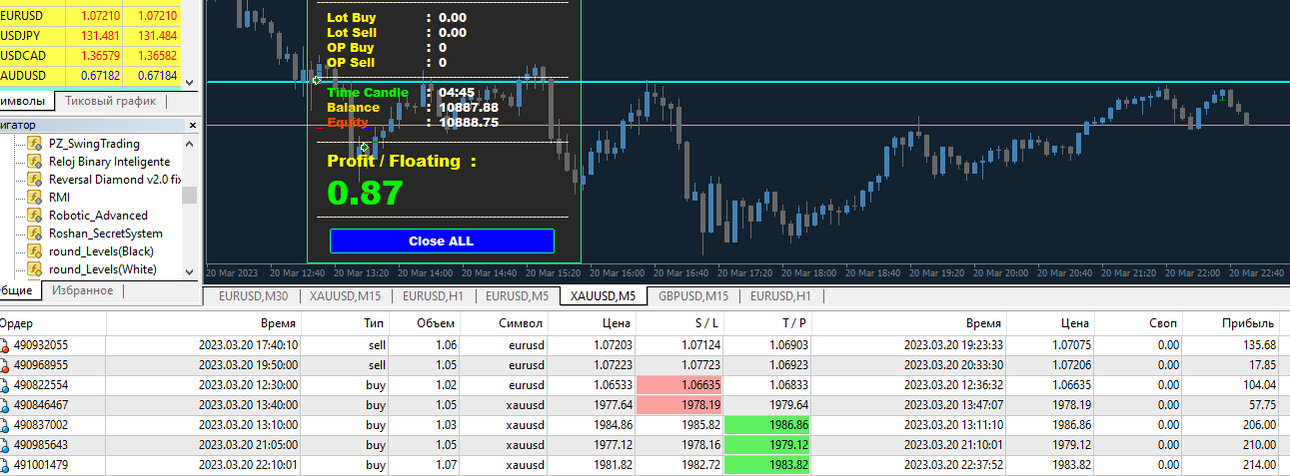Click the green T/P cell 1983.82

pyautogui.click(x=768, y=465)
